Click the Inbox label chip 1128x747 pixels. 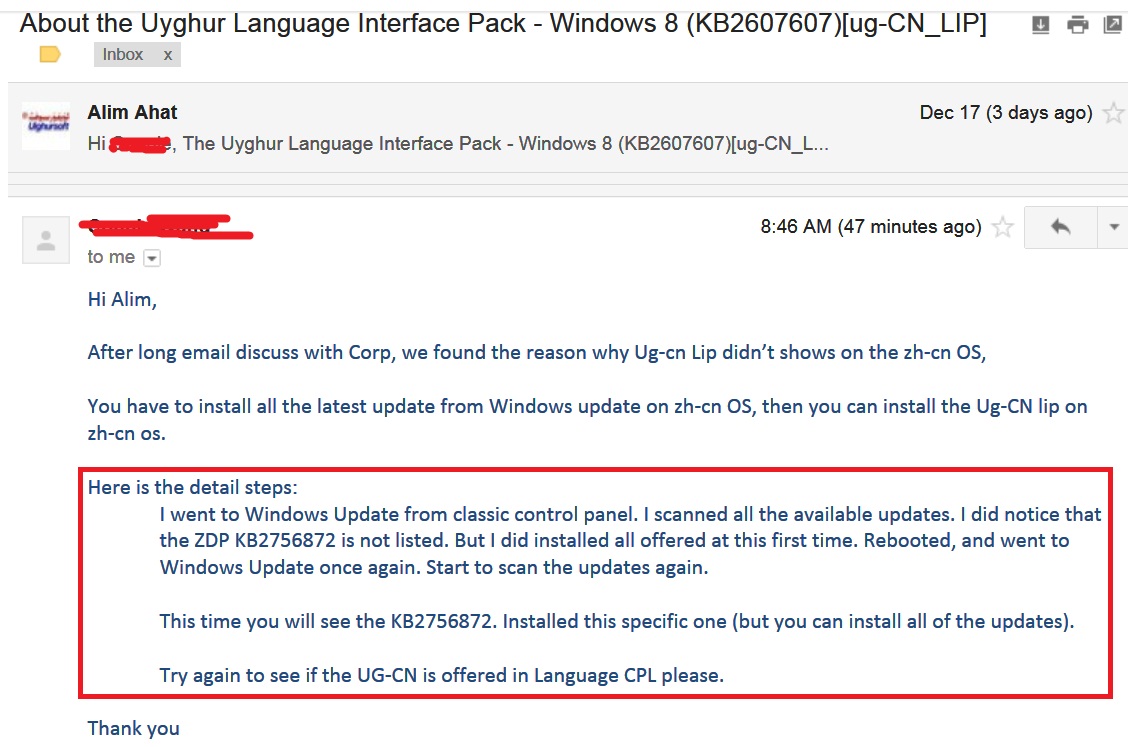point(122,55)
